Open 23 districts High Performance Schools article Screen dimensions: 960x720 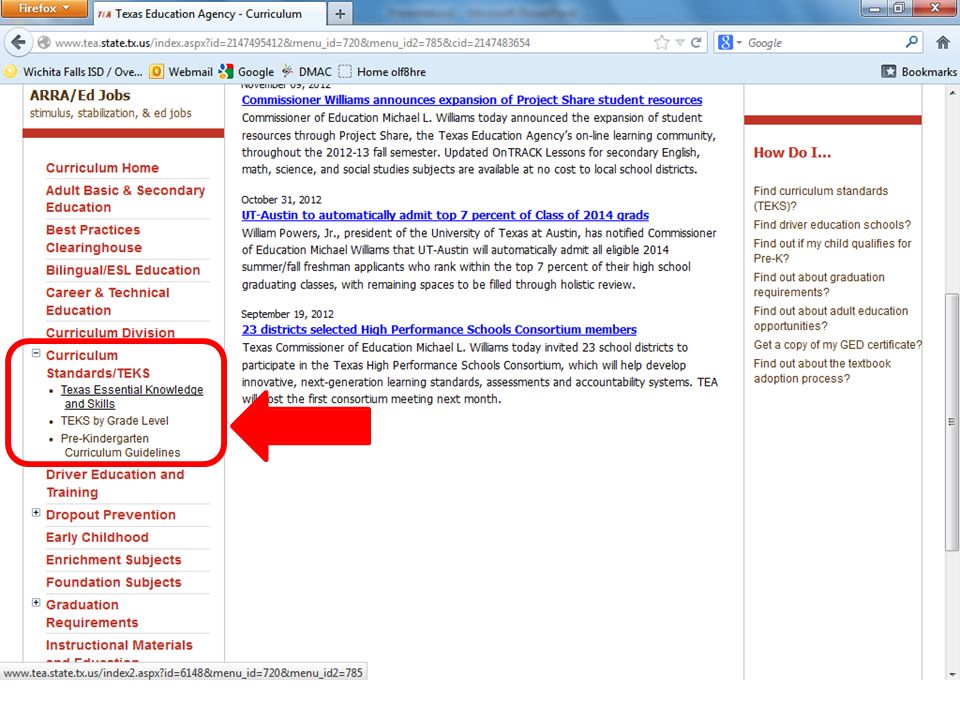pyautogui.click(x=439, y=329)
